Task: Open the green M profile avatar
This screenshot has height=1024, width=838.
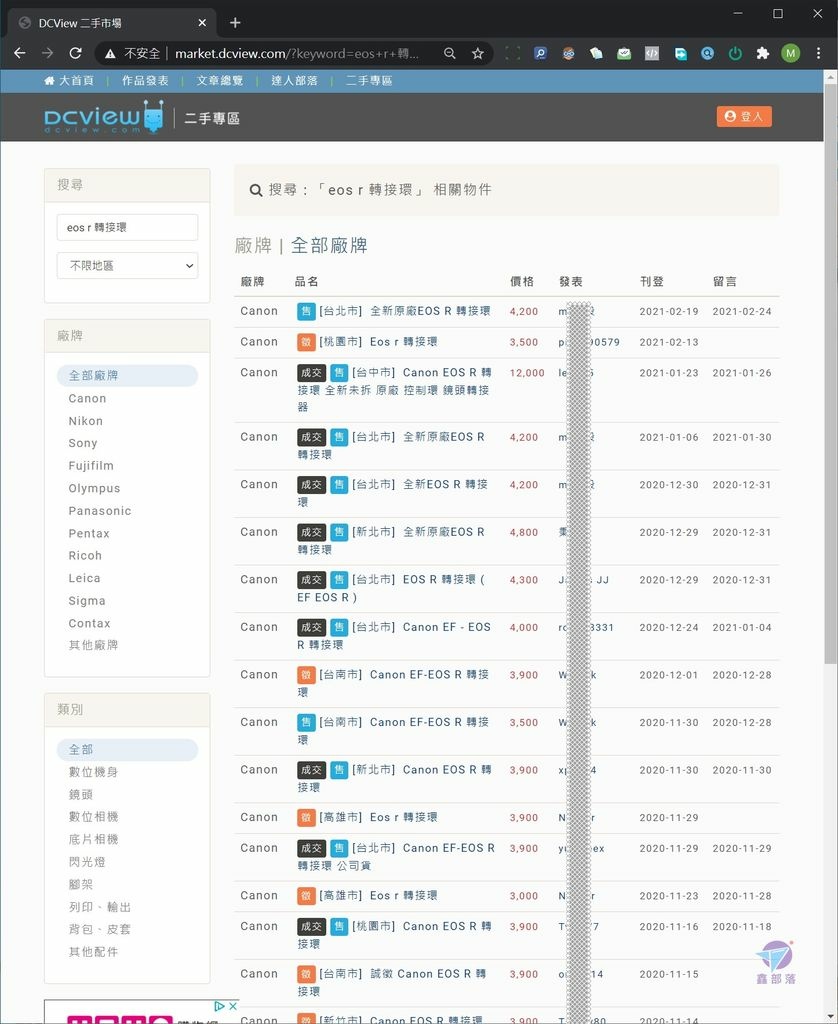Action: (x=790, y=54)
